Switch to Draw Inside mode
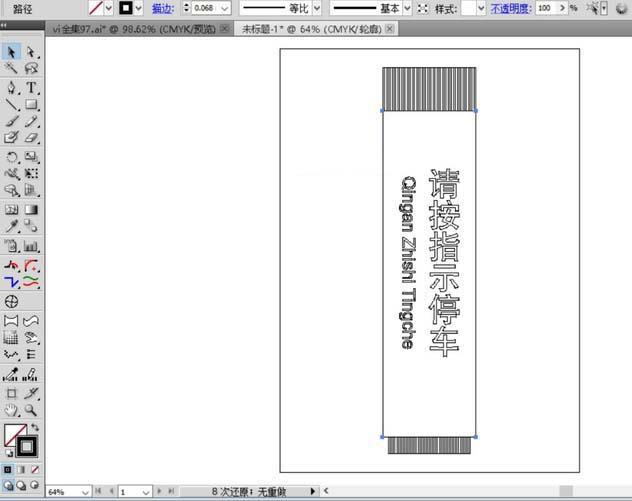This screenshot has width=632, height=501. point(35,485)
